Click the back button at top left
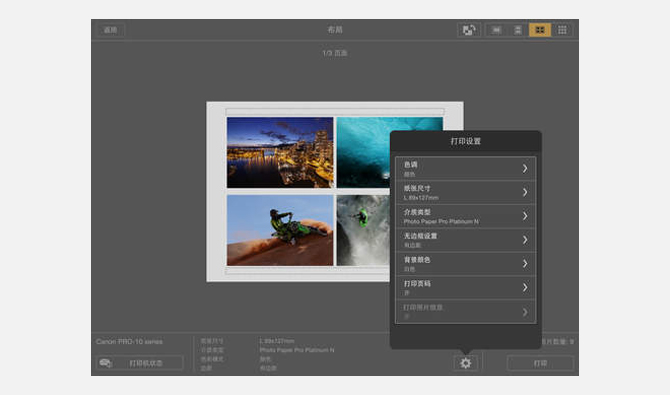This screenshot has width=670, height=395. click(110, 30)
